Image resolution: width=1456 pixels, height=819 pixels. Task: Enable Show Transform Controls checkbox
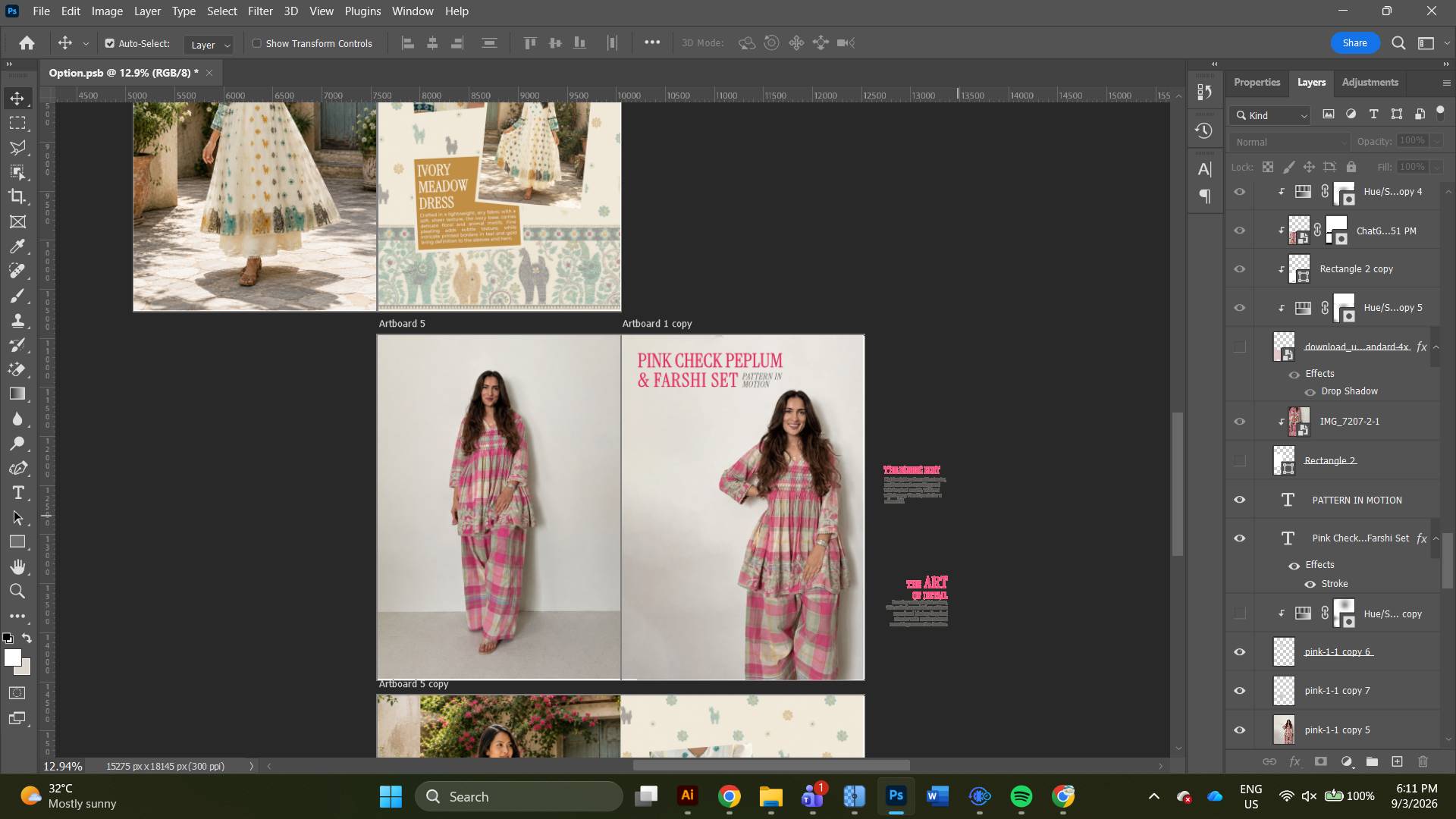coord(257,43)
